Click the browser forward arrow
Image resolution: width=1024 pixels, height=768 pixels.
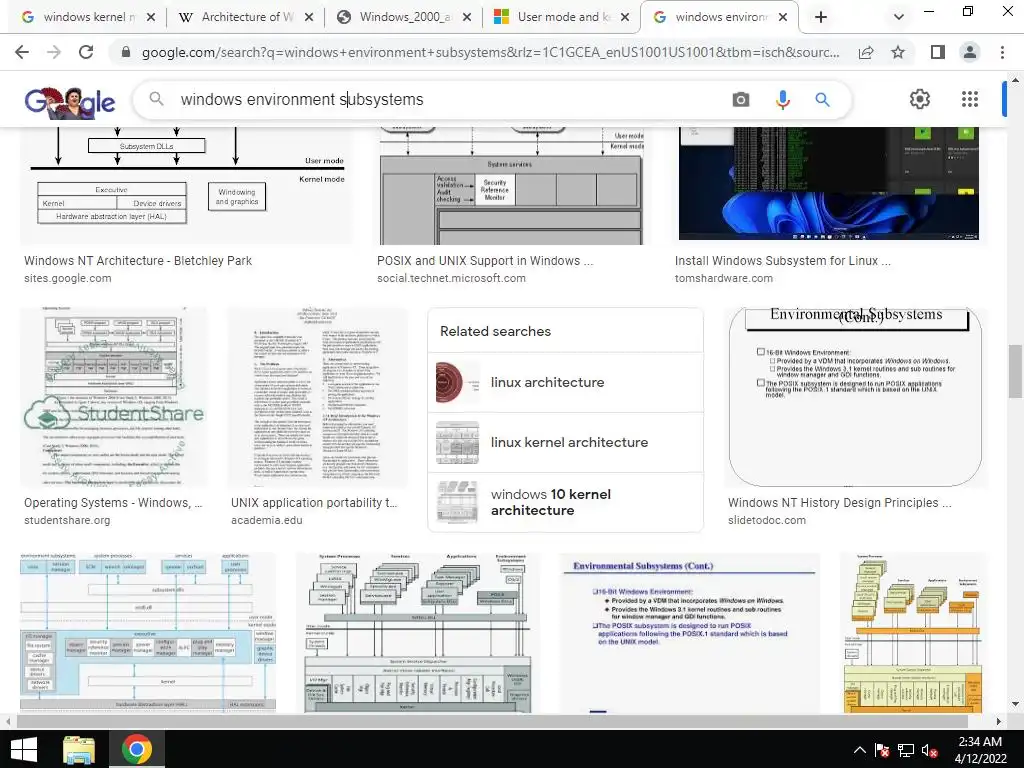click(x=54, y=52)
